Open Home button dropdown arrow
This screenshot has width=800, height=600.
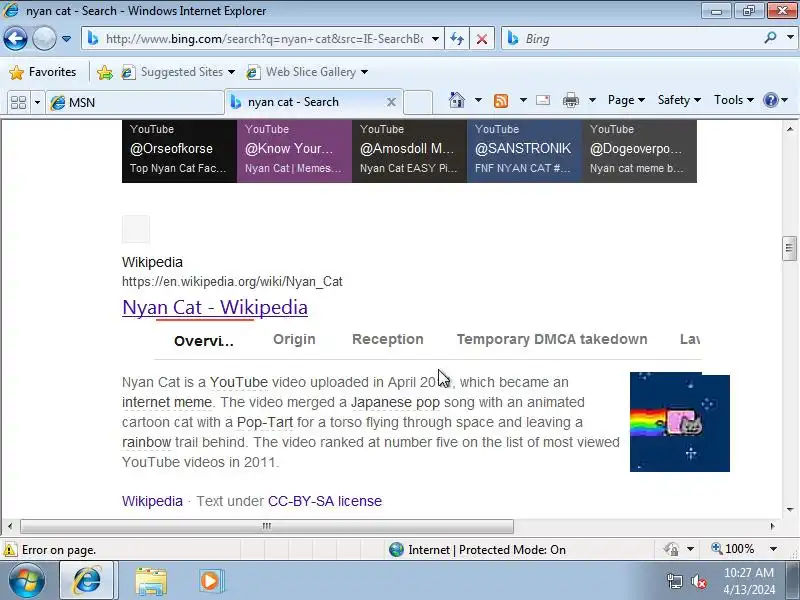(478, 100)
